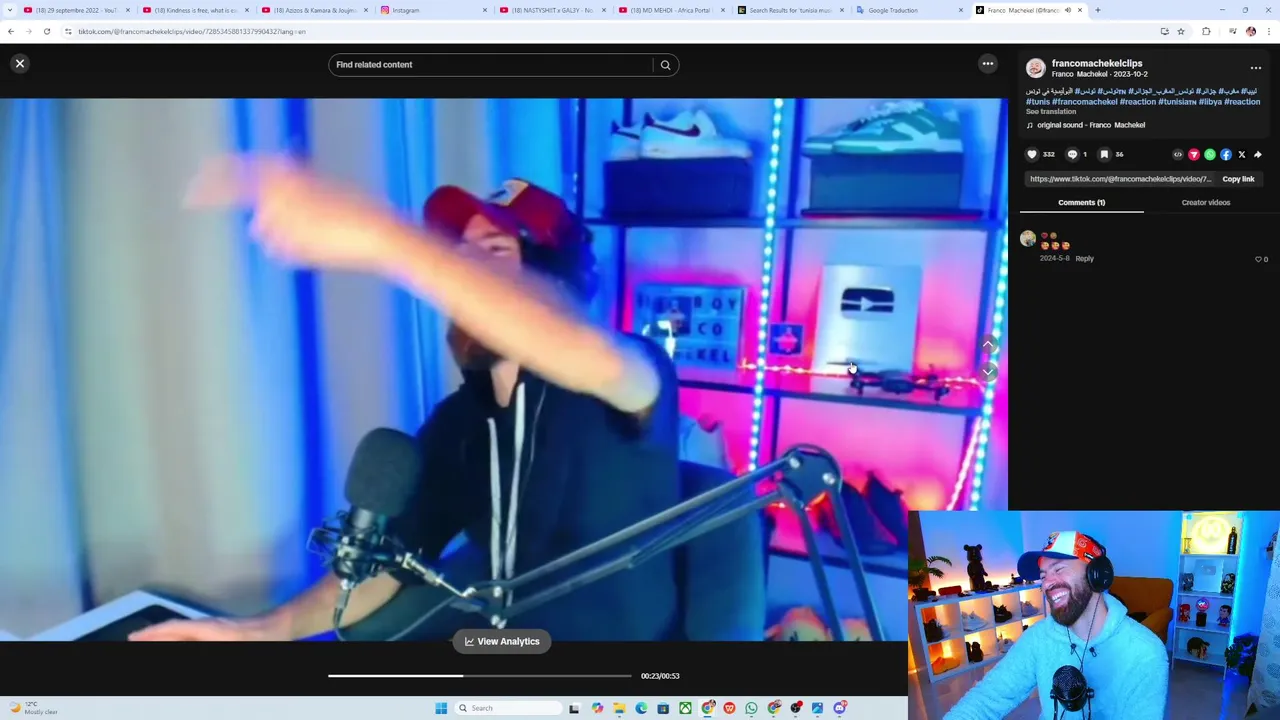1280x720 pixels.
Task: Open the MD MEHDI - Africa Portal tab
Action: 670,10
